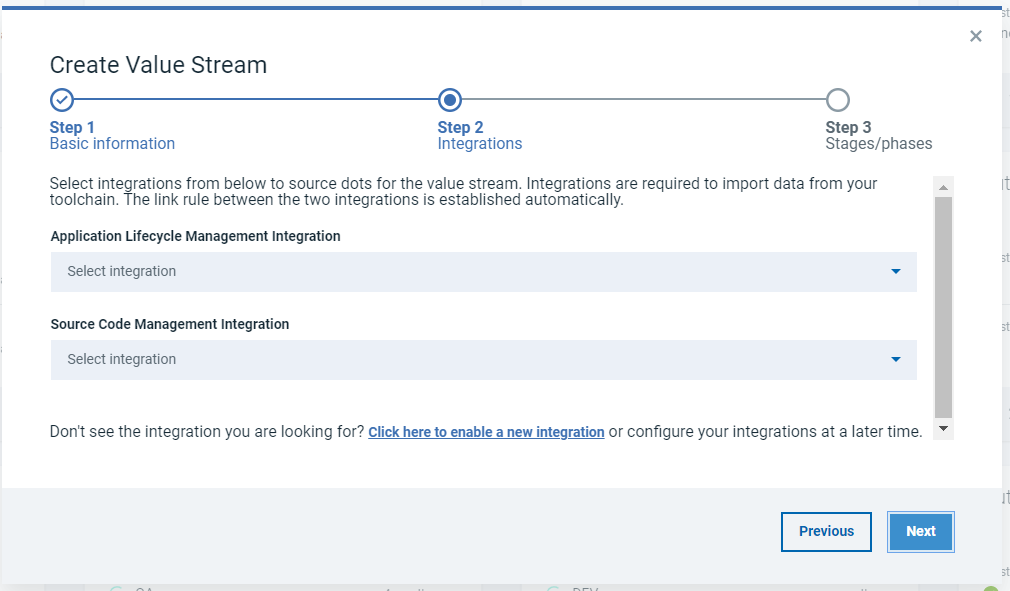This screenshot has height=591, width=1010.
Task: Click the active Step 2 circle indicator
Action: coord(450,100)
